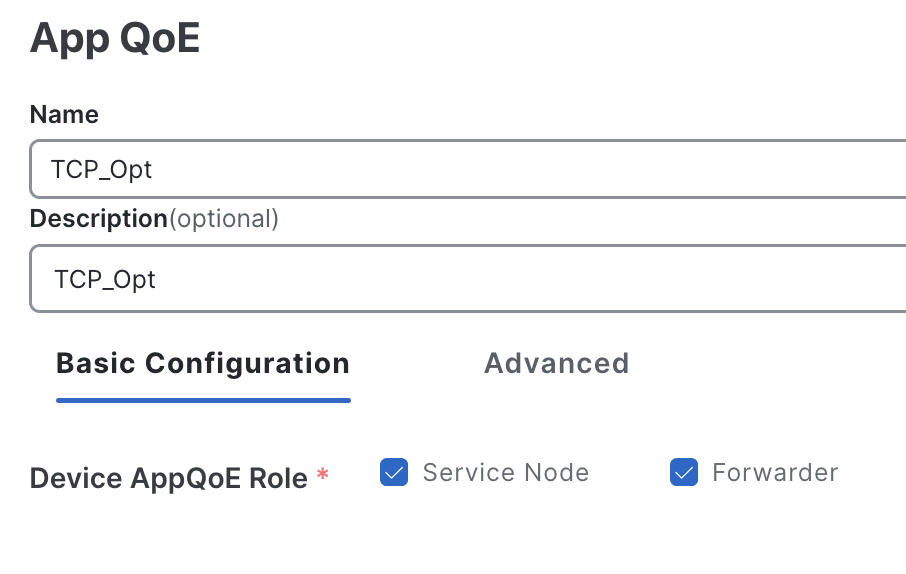Click the blue checkmark beside Forwarder
The height and width of the screenshot is (574, 906).
[684, 472]
